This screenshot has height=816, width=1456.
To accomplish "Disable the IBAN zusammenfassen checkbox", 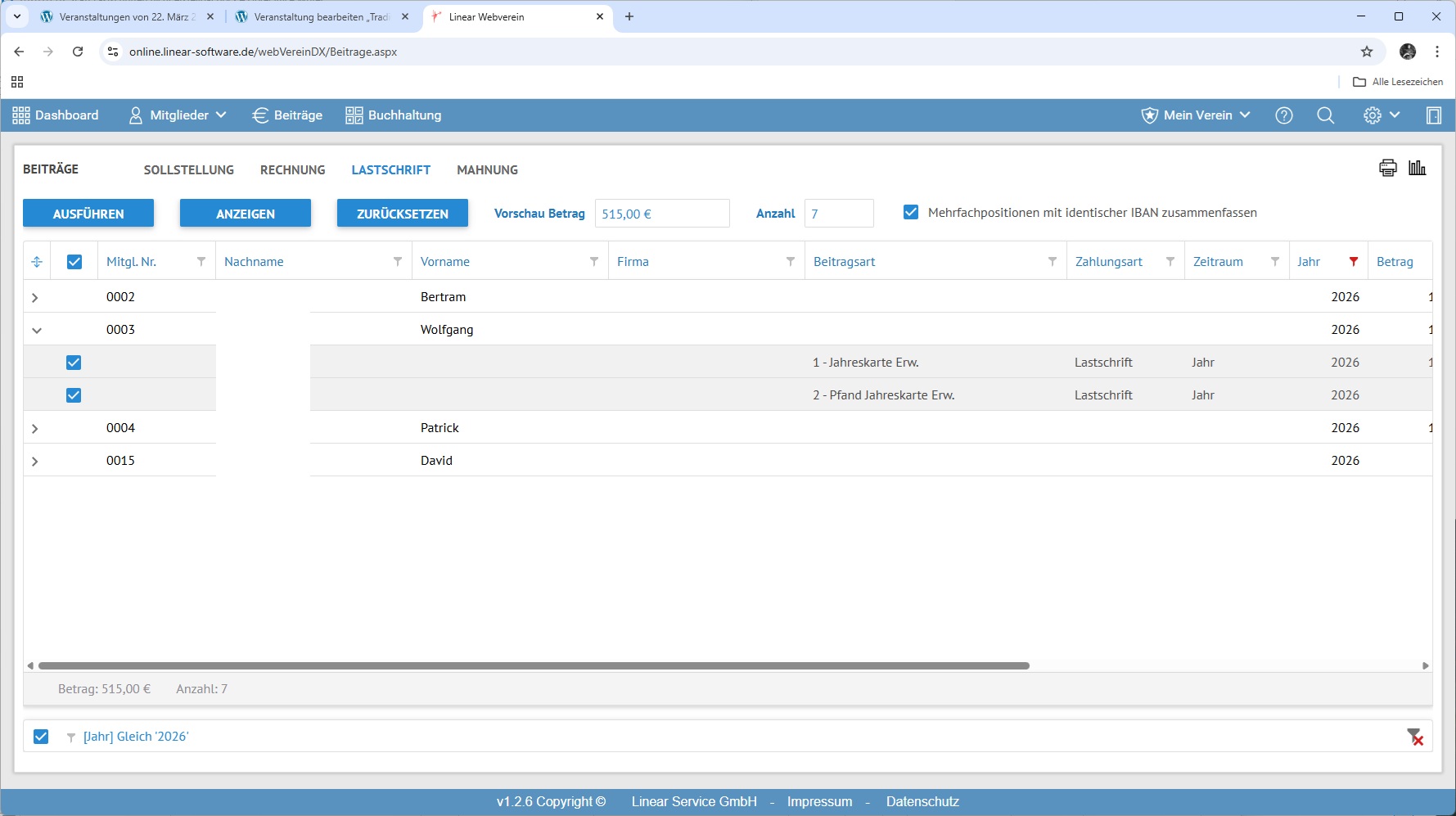I will coord(910,213).
